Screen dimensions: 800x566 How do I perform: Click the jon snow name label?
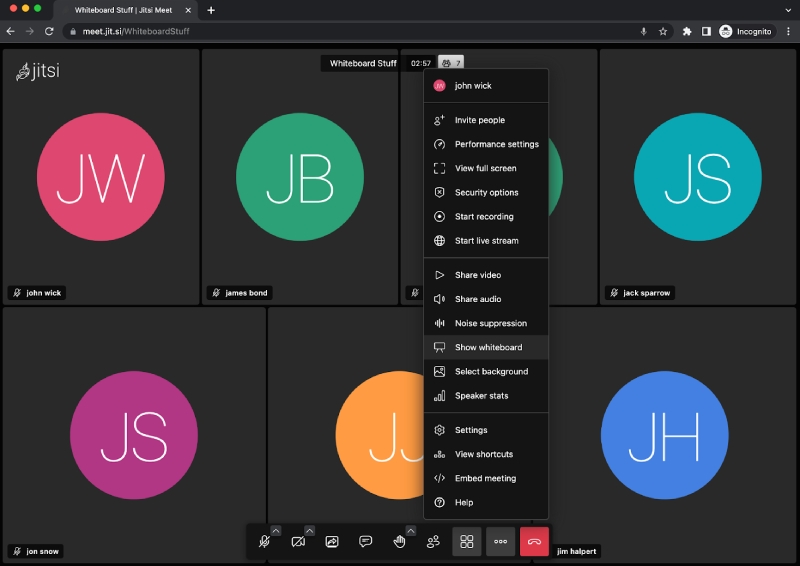click(x=36, y=551)
